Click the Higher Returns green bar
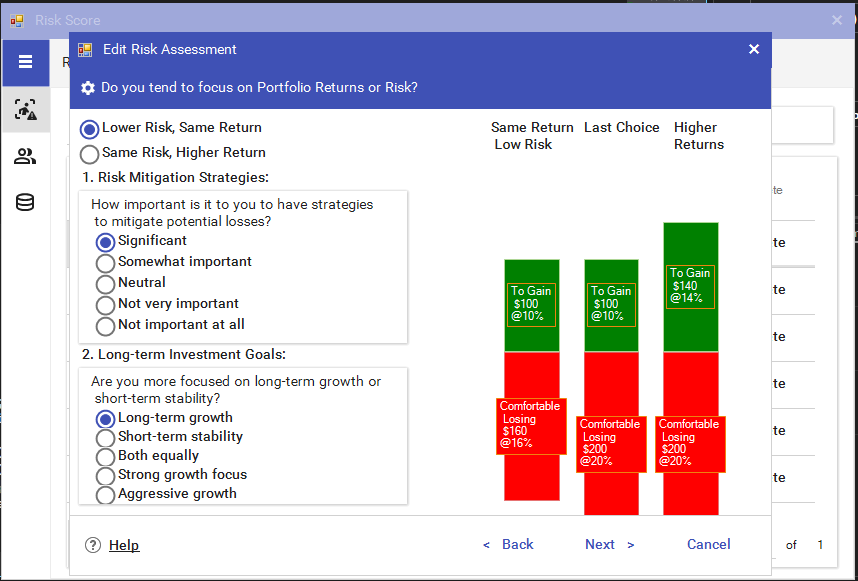858x581 pixels. (691, 287)
